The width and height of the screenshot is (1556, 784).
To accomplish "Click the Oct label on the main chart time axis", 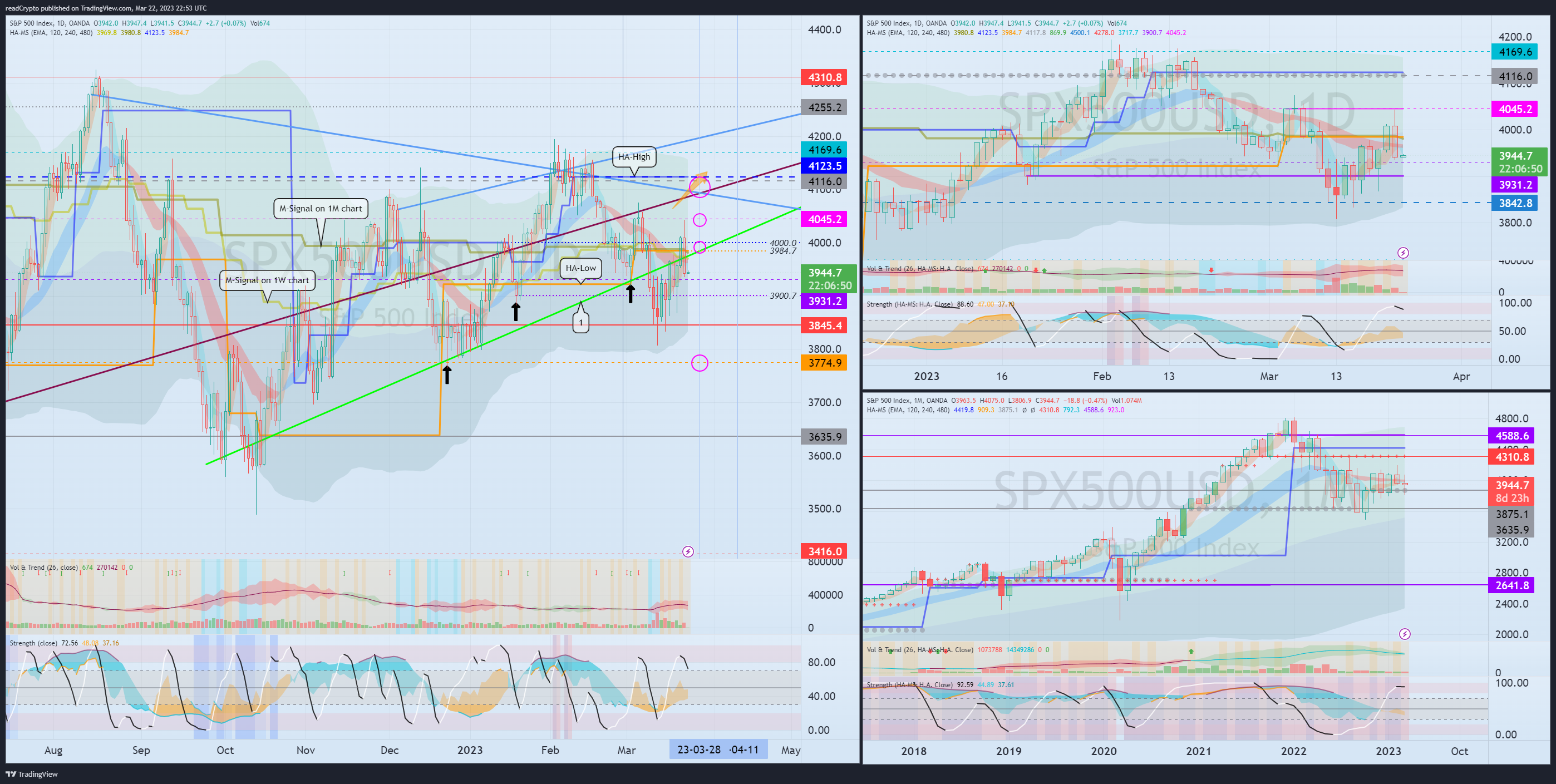I will coord(225,750).
